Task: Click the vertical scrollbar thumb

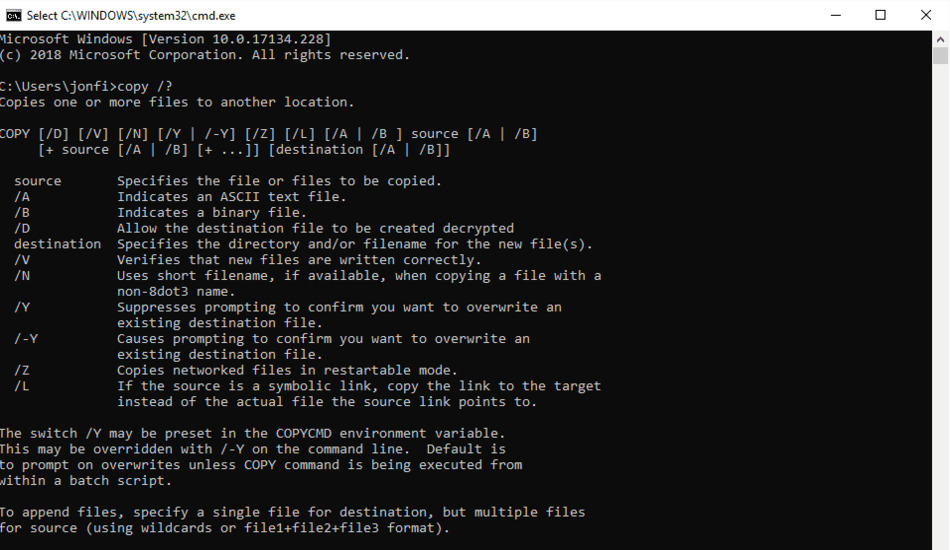Action: [x=940, y=56]
